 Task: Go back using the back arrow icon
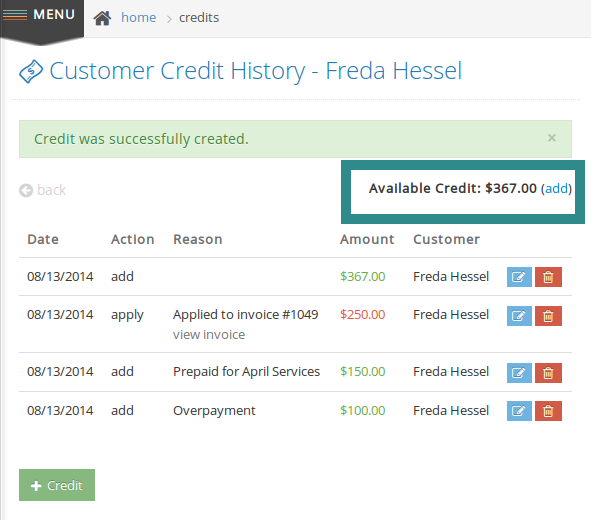(26, 190)
